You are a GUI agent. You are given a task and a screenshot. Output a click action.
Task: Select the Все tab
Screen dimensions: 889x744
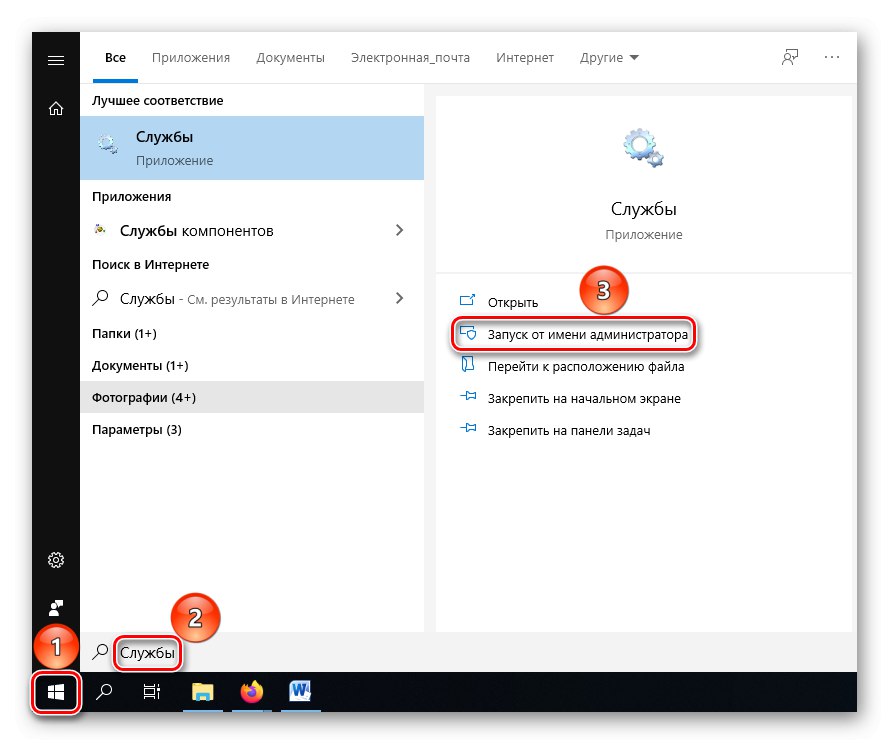pos(115,58)
